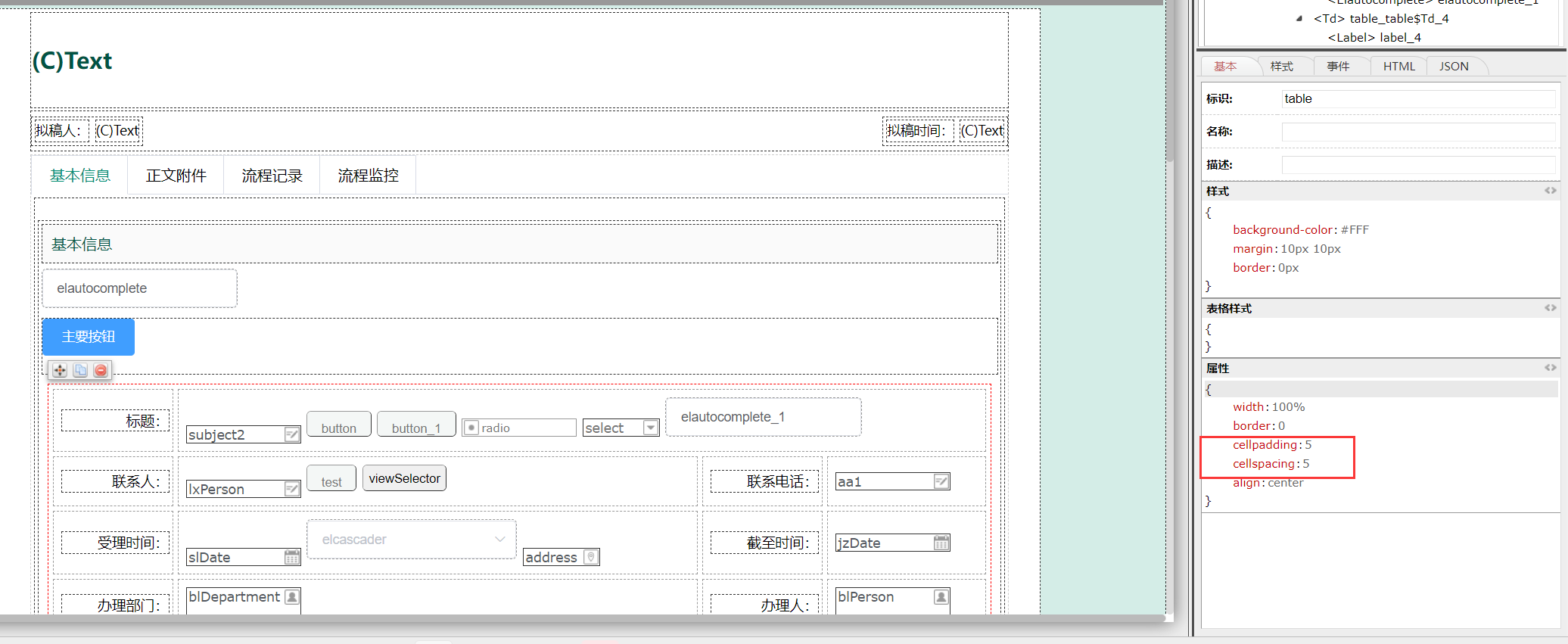This screenshot has width=1568, height=644.
Task: Click the button_1 button
Action: click(416, 425)
